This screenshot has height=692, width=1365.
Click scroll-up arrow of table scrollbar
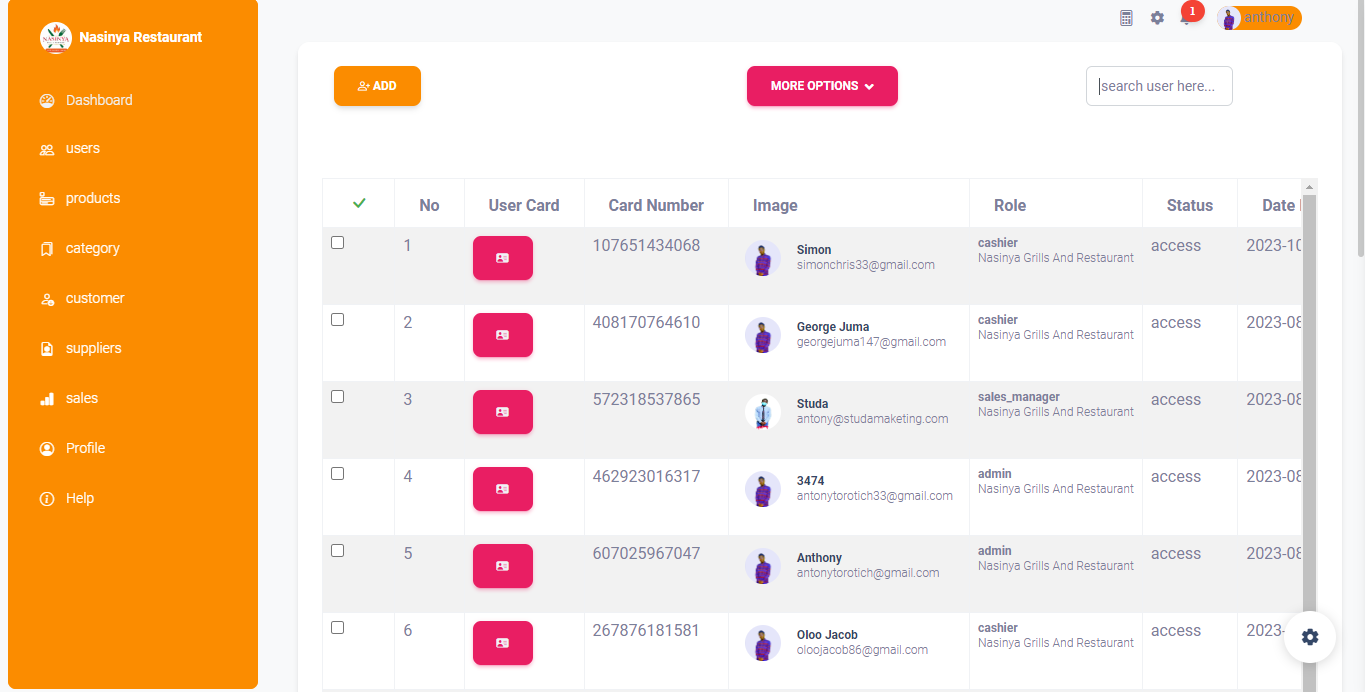[x=1309, y=187]
